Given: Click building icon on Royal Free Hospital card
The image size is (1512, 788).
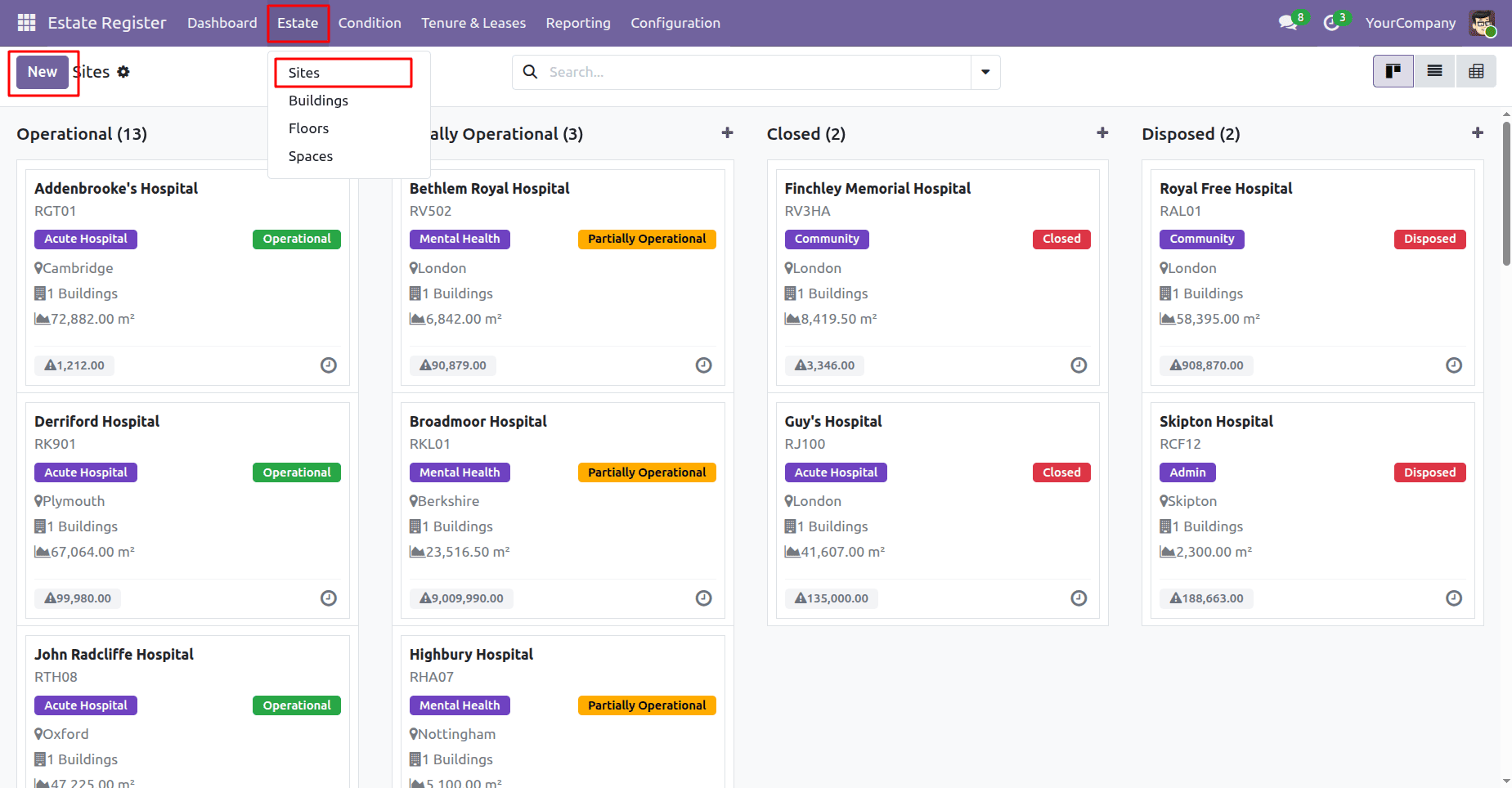Looking at the screenshot, I should tap(1165, 293).
